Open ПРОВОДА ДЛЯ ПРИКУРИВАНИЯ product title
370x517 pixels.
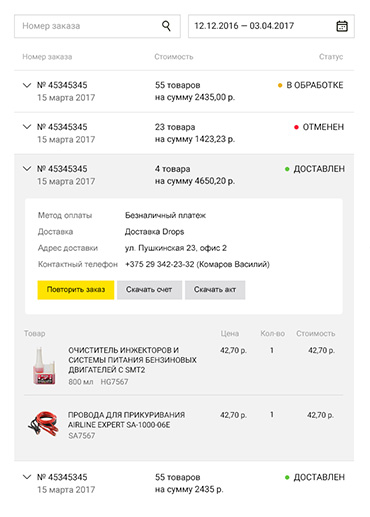126,420
